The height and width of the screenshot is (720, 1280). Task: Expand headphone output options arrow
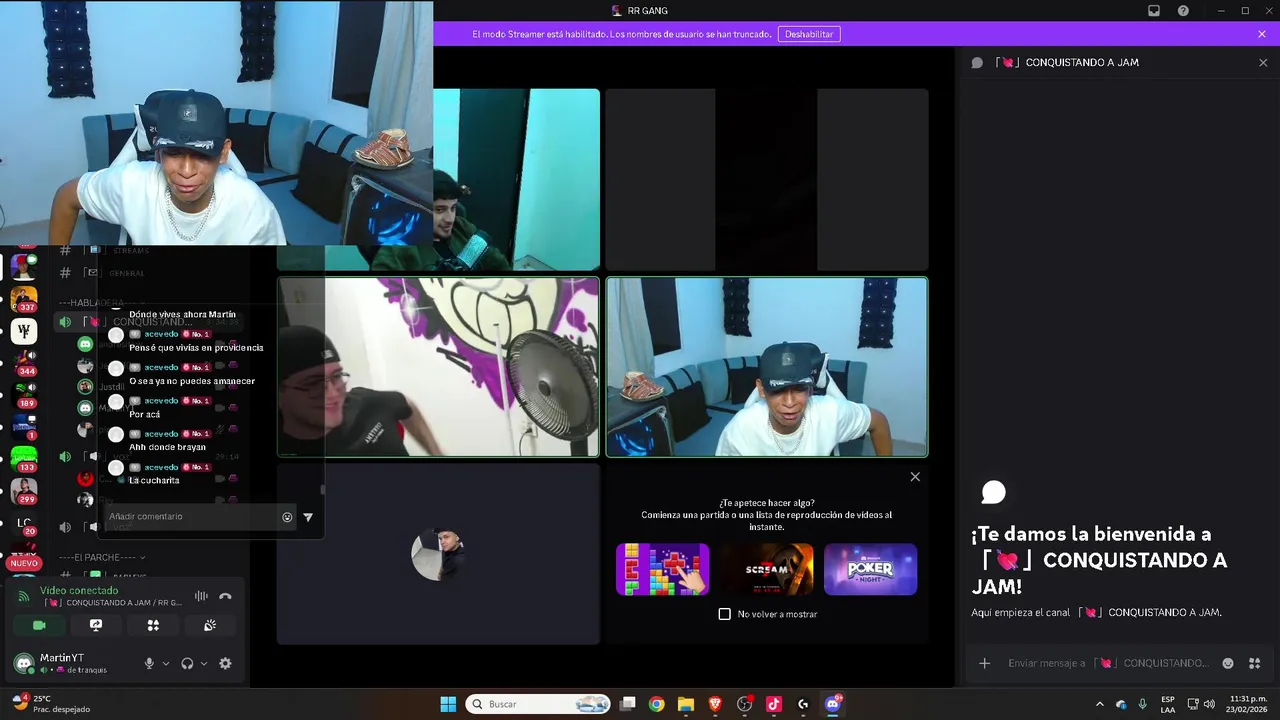pyautogui.click(x=204, y=663)
